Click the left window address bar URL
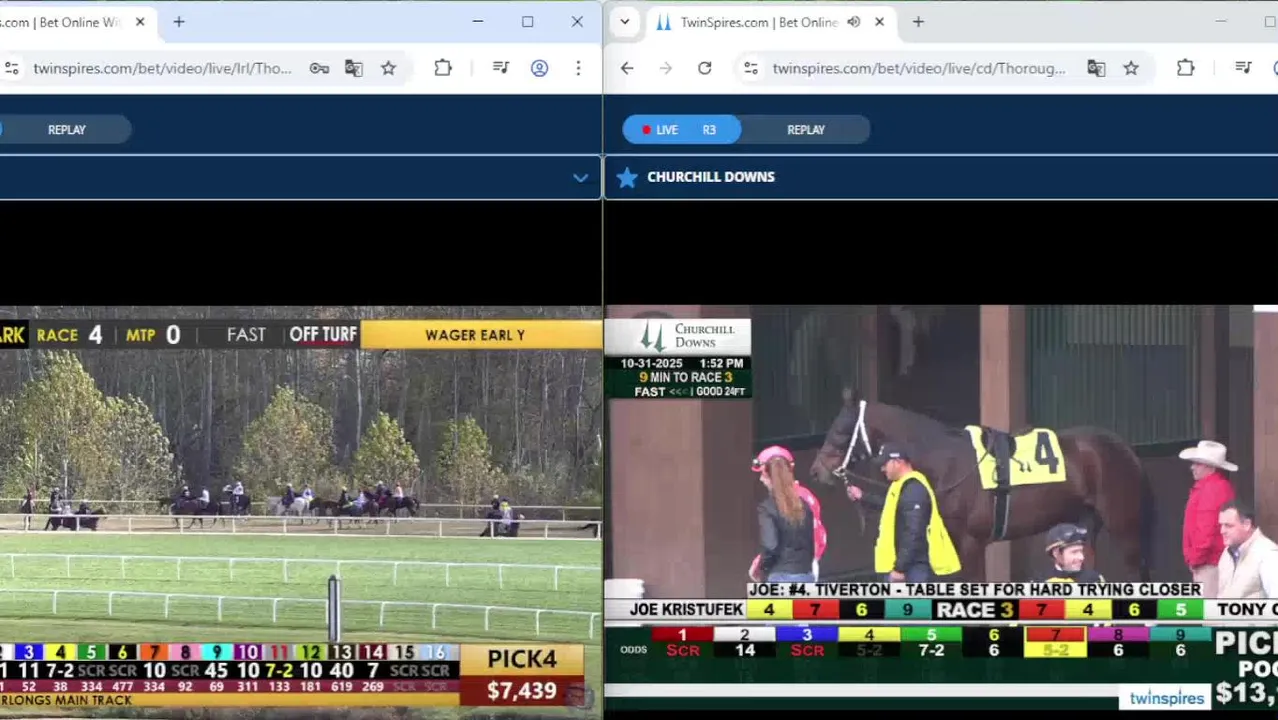Viewport: 1278px width, 720px height. click(162, 68)
